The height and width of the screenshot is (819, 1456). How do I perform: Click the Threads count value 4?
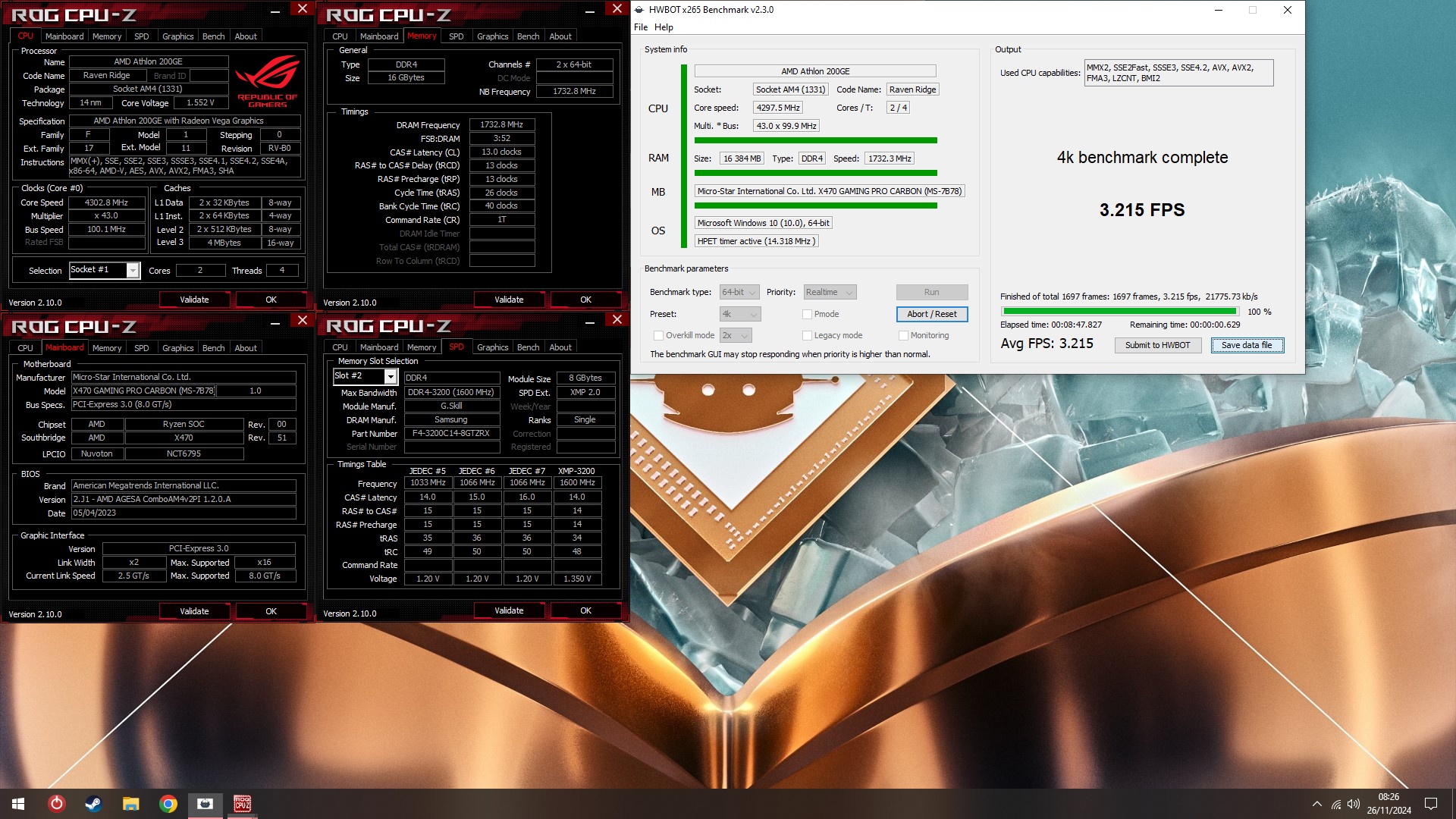pos(281,270)
